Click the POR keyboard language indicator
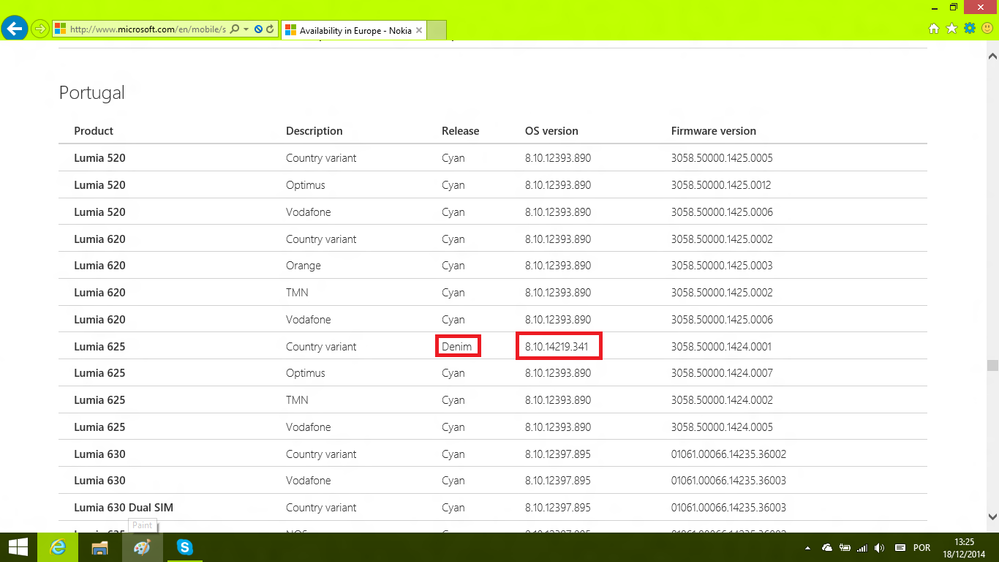 pyautogui.click(x=923, y=548)
